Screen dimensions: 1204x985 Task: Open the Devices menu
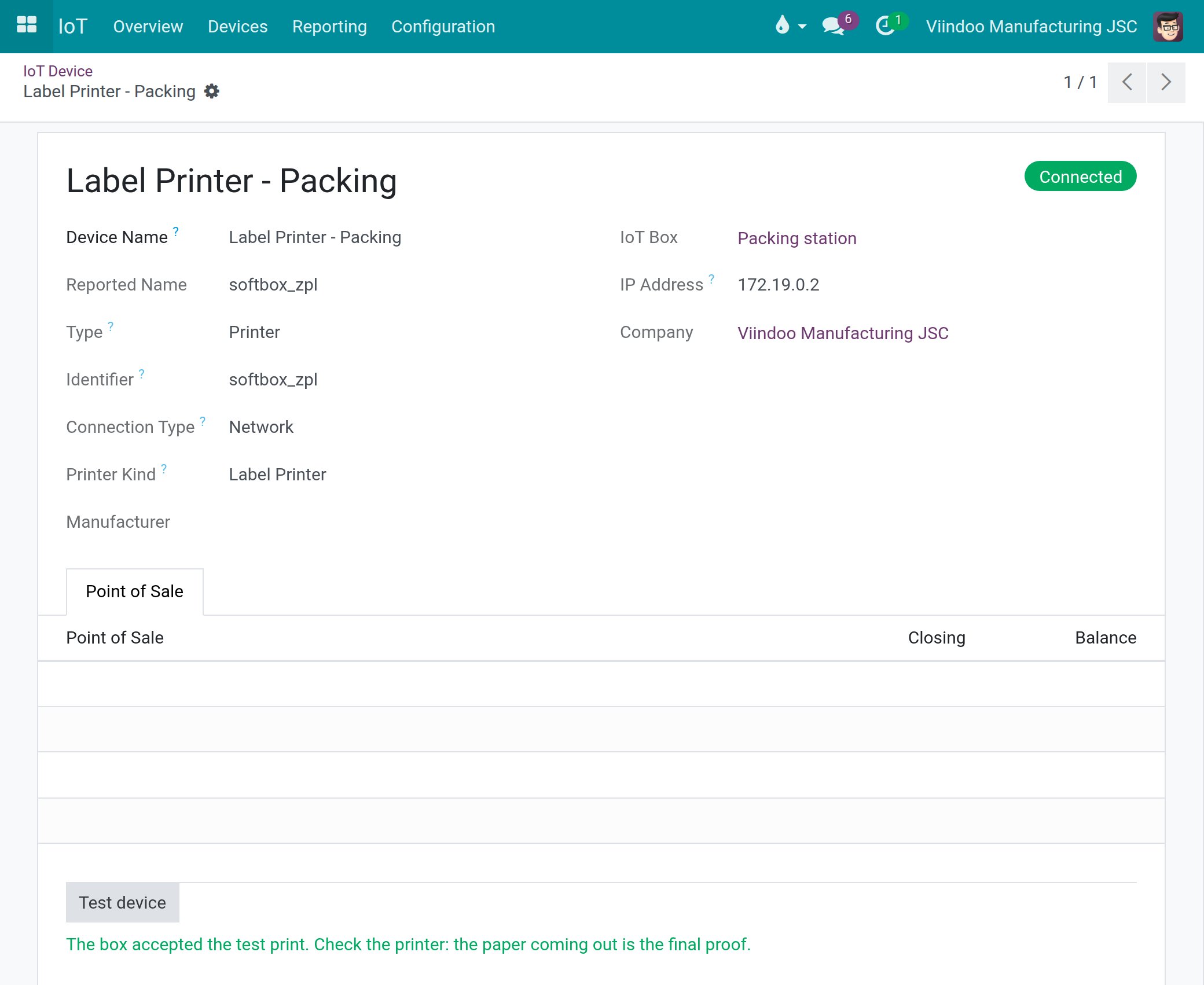pos(238,27)
